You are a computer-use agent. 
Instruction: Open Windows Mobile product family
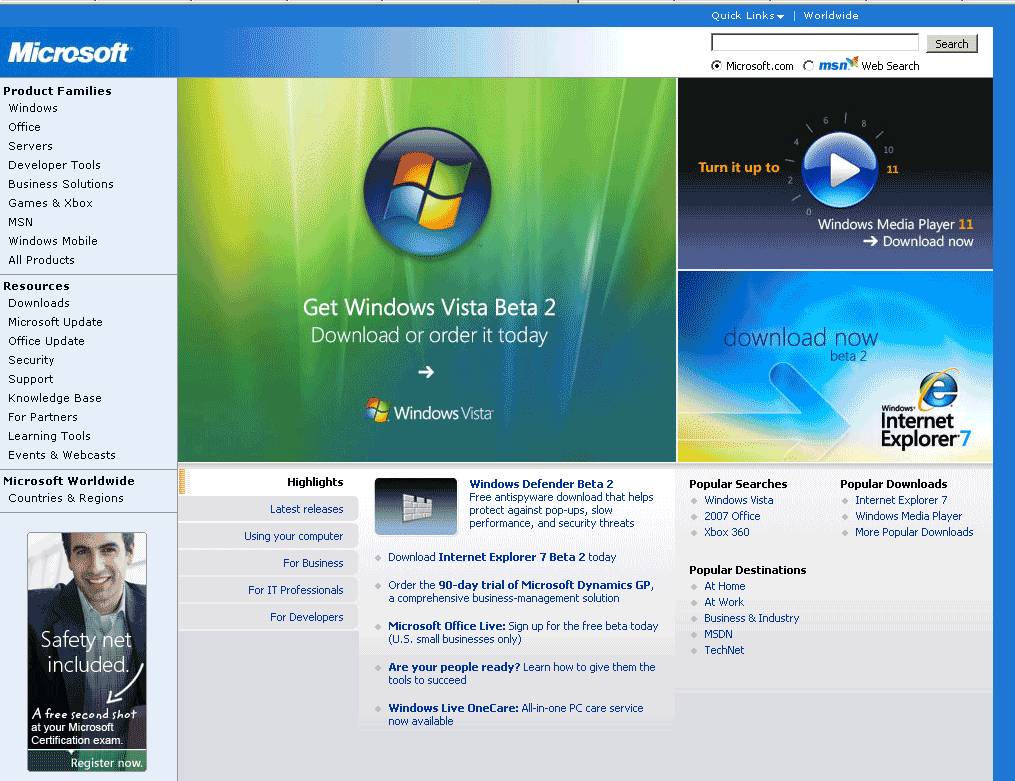(53, 241)
